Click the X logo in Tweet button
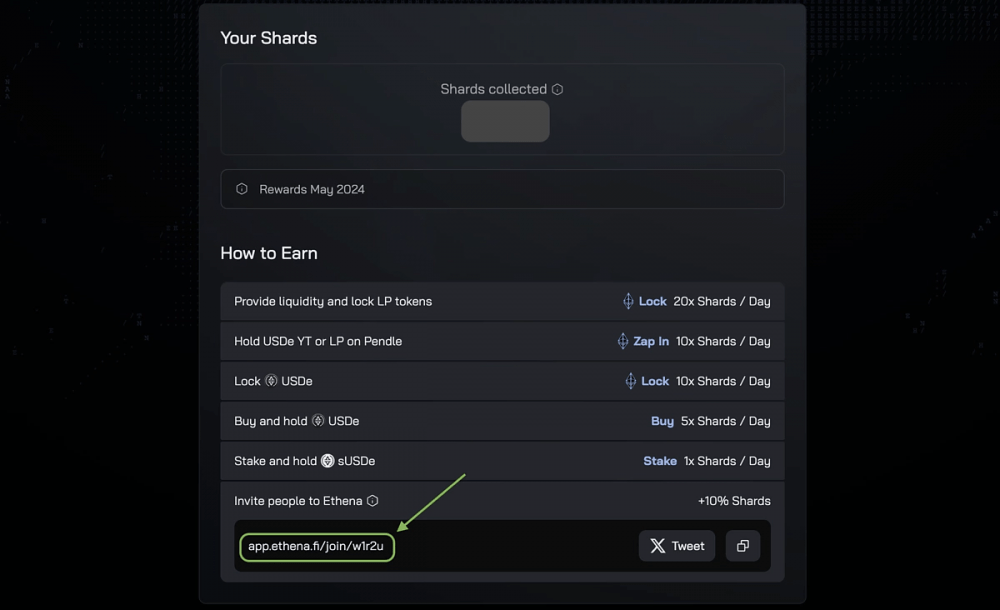Image resolution: width=1000 pixels, height=610 pixels. tap(658, 546)
